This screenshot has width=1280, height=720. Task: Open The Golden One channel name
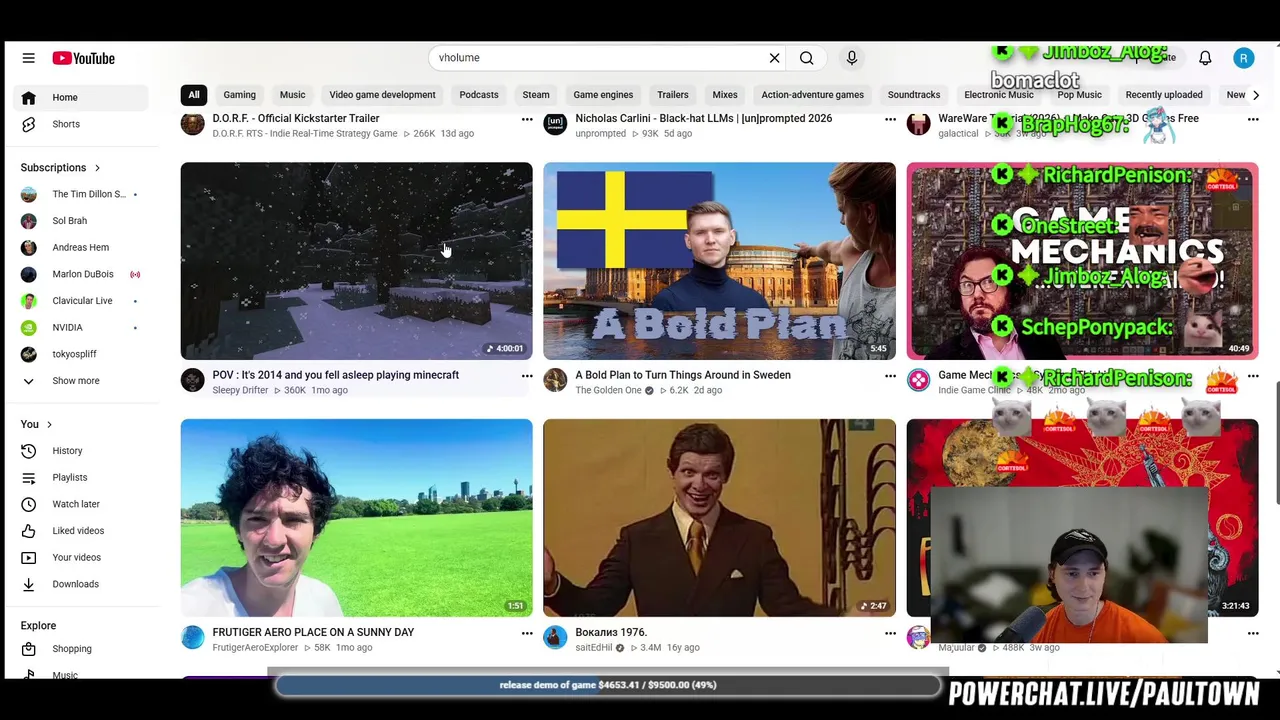coord(608,391)
